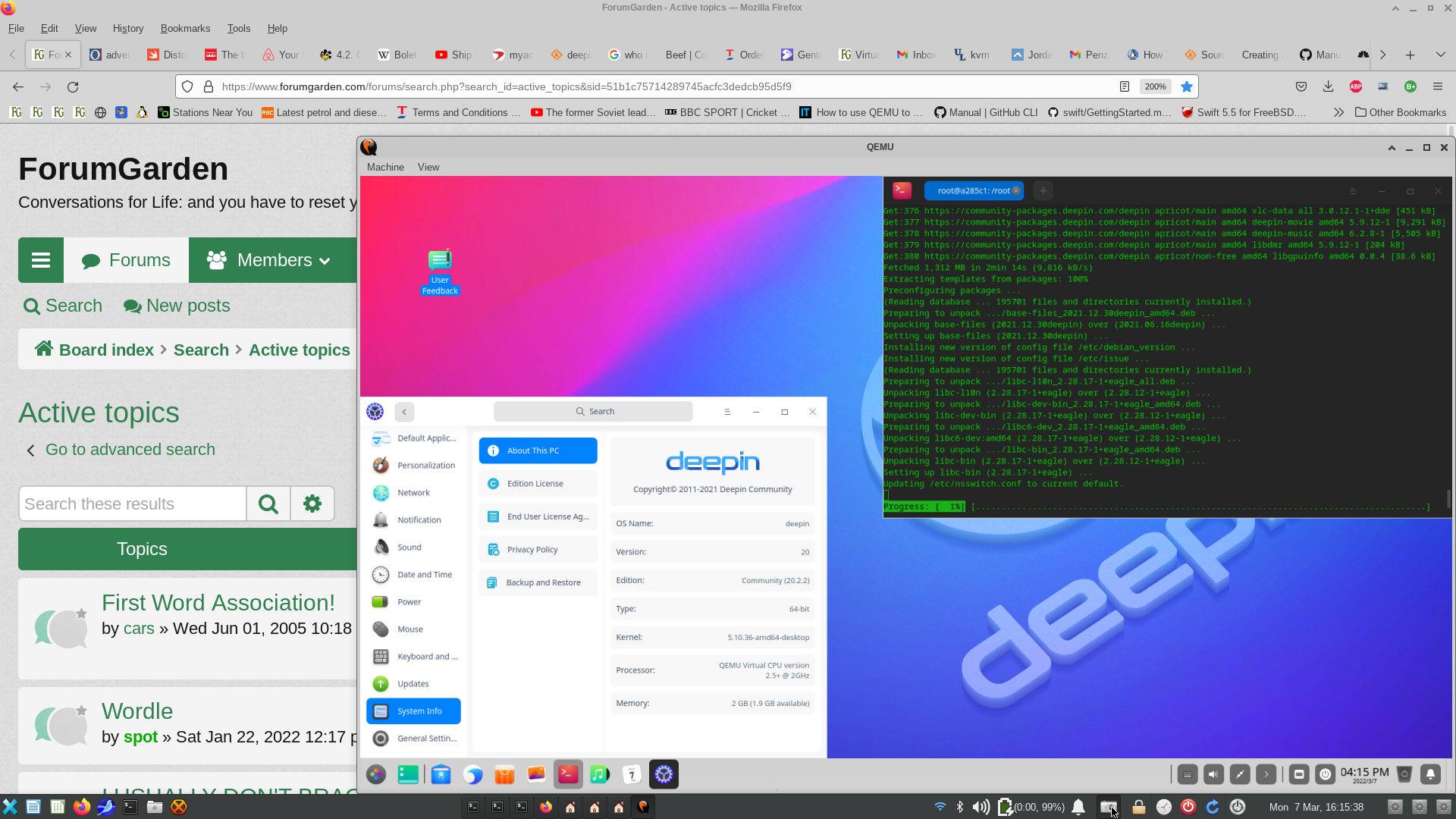Click the Adblock Plus extension icon

click(1356, 87)
